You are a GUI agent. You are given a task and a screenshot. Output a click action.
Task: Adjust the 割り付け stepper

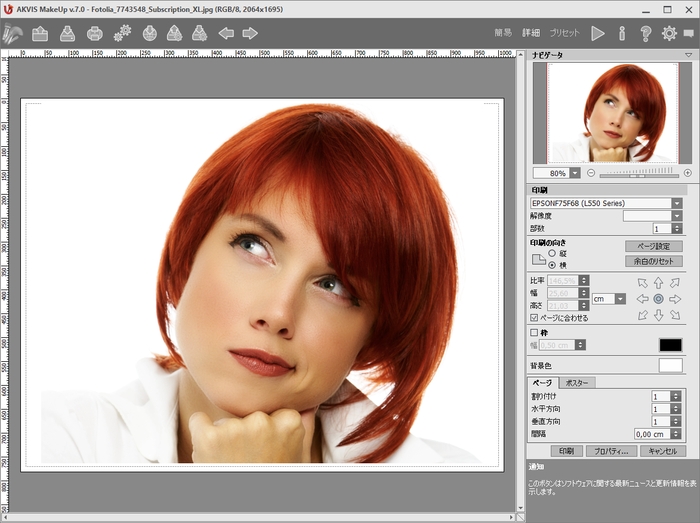pos(675,396)
